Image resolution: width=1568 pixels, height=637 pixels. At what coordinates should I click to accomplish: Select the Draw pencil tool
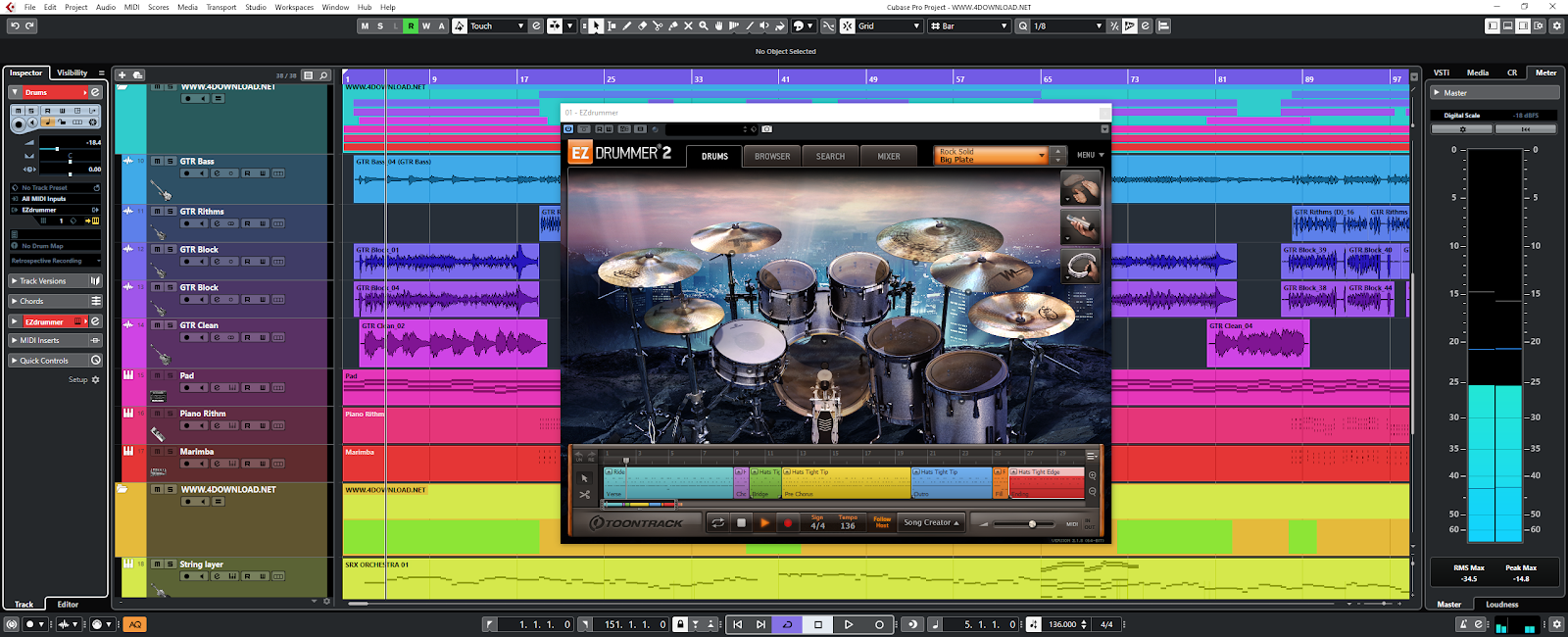tap(627, 25)
